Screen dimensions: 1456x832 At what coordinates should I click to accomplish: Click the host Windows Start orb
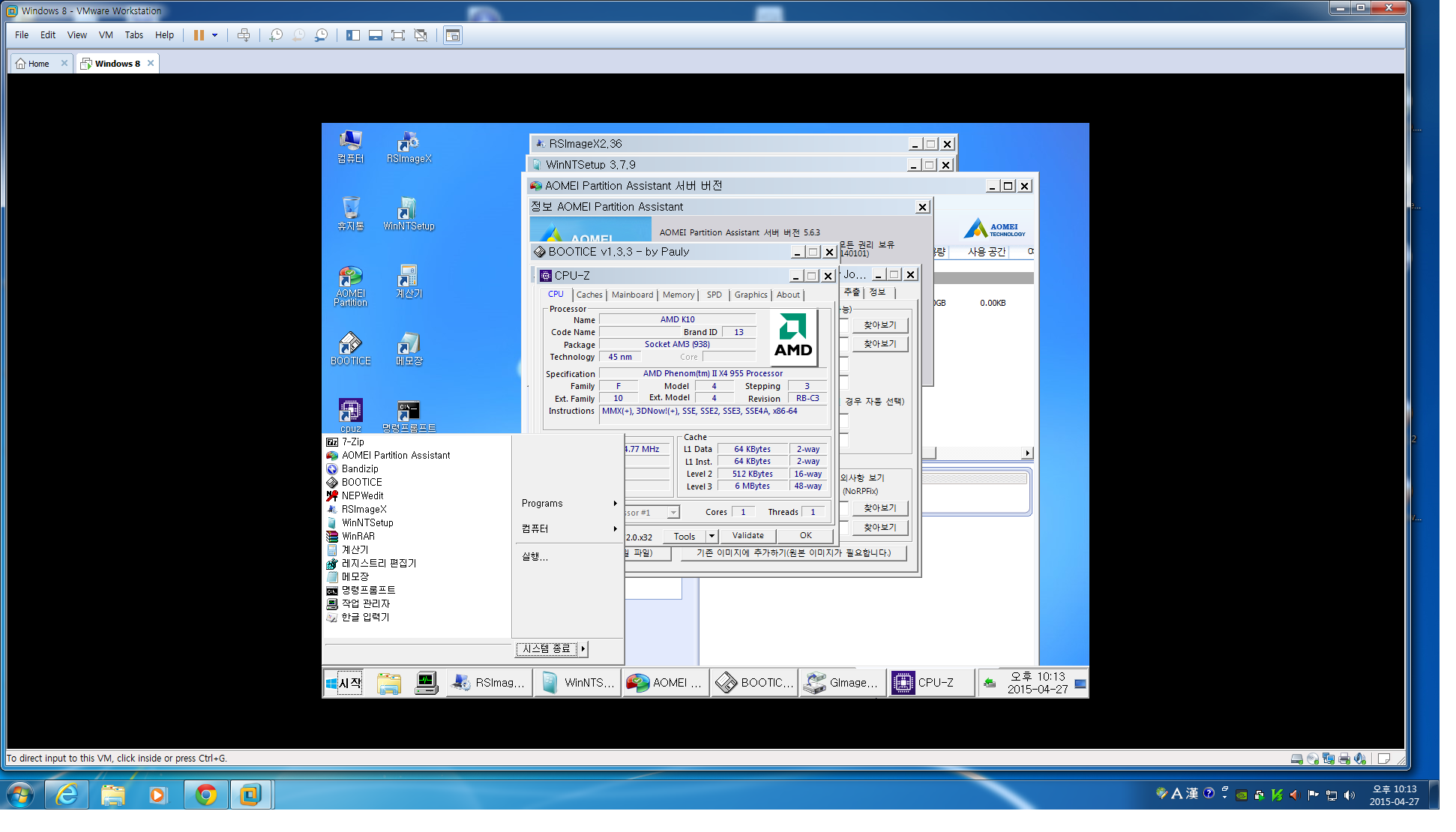(x=20, y=795)
